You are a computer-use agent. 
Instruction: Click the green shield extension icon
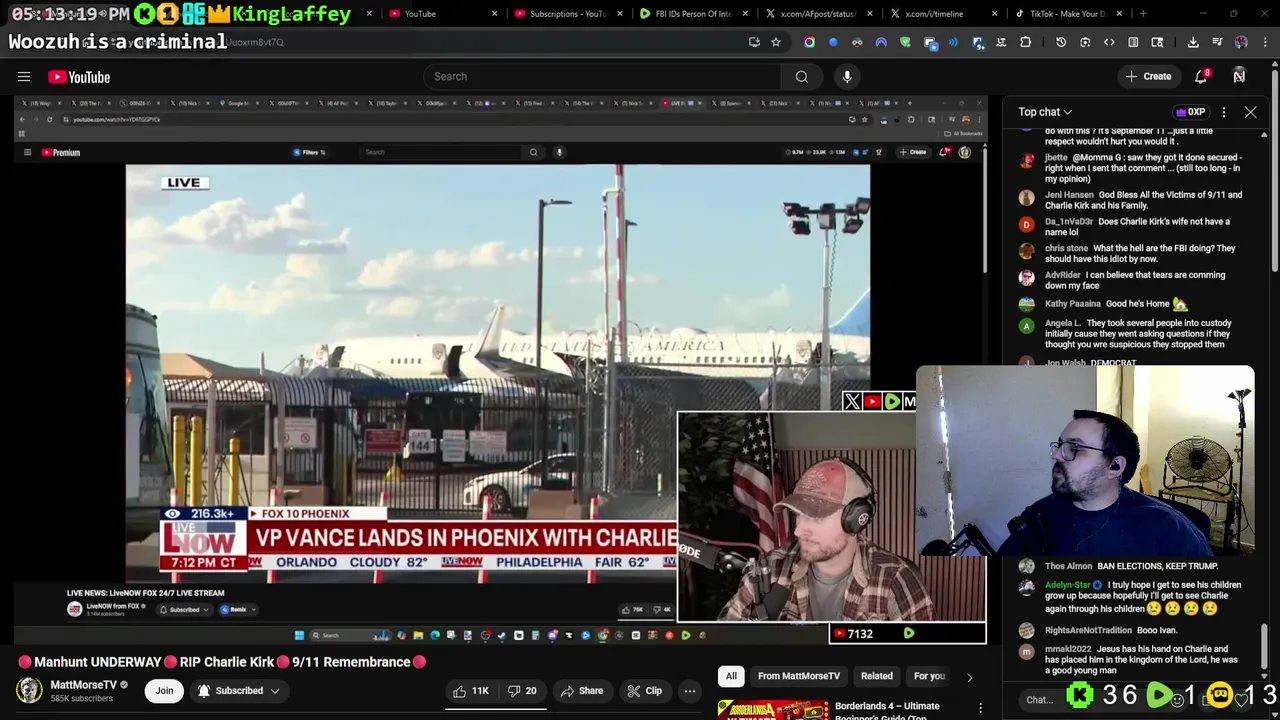(x=905, y=42)
